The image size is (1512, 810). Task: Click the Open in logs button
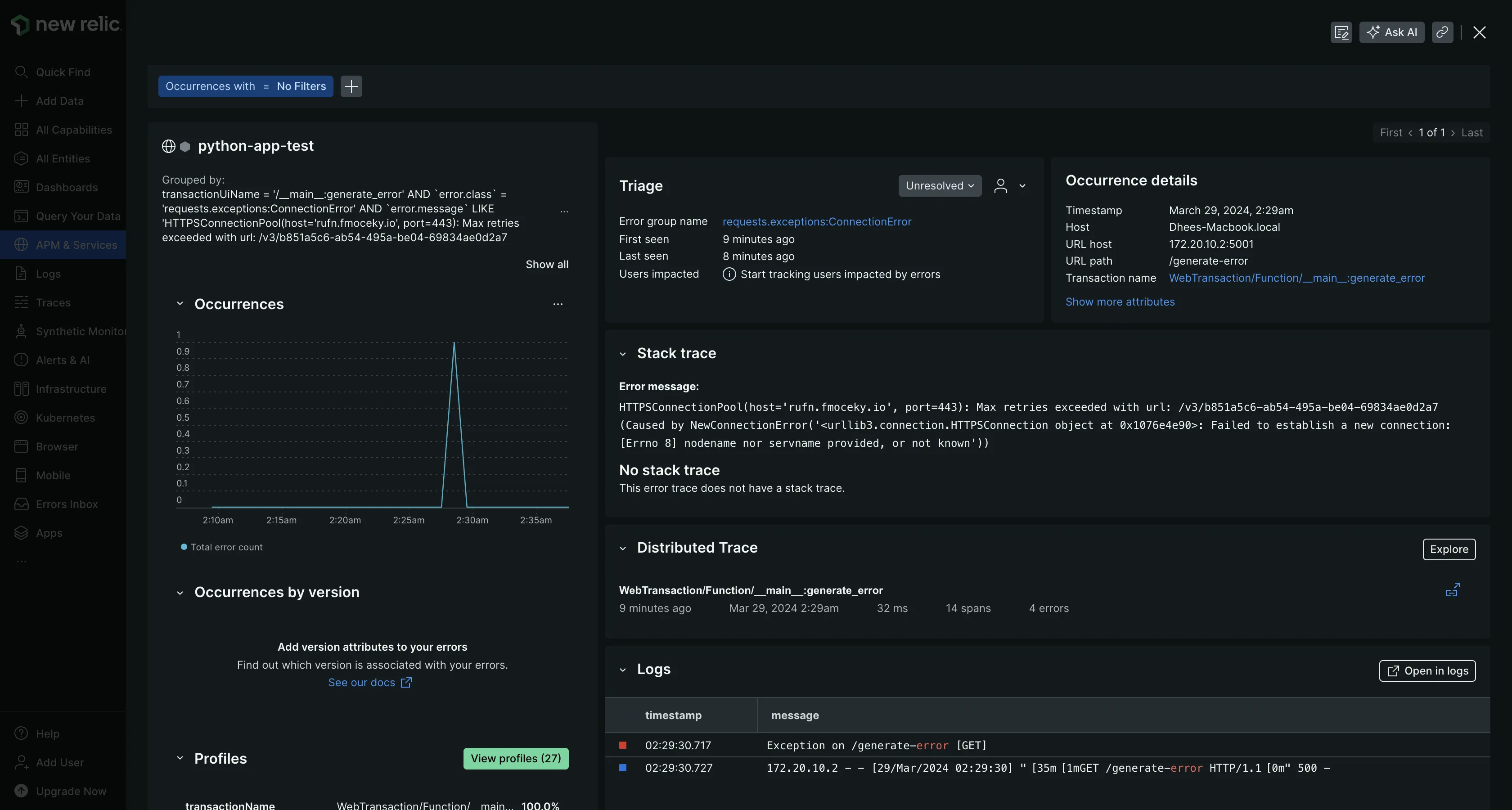point(1427,670)
